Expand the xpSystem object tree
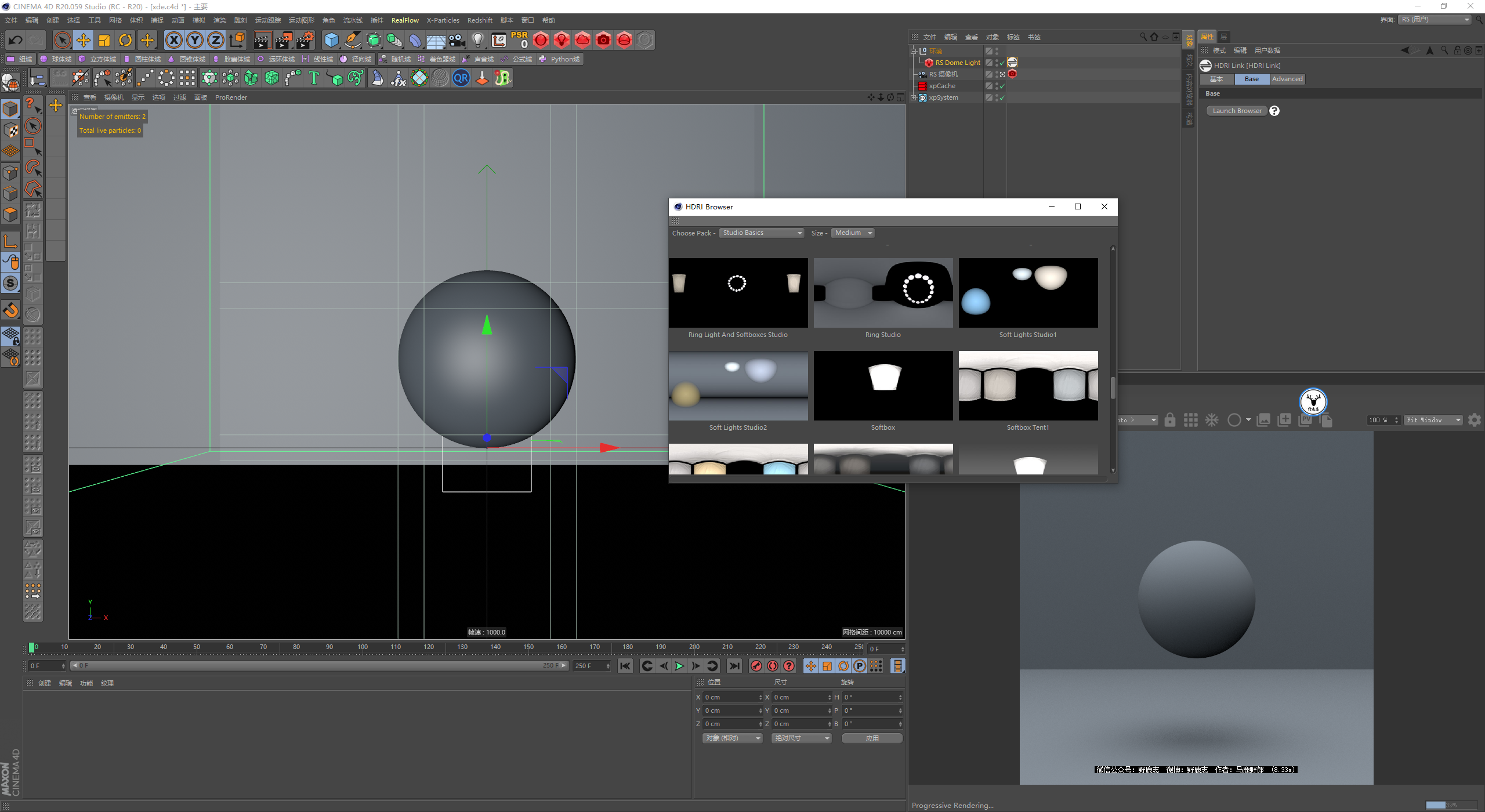The width and height of the screenshot is (1485, 812). pyautogui.click(x=914, y=97)
